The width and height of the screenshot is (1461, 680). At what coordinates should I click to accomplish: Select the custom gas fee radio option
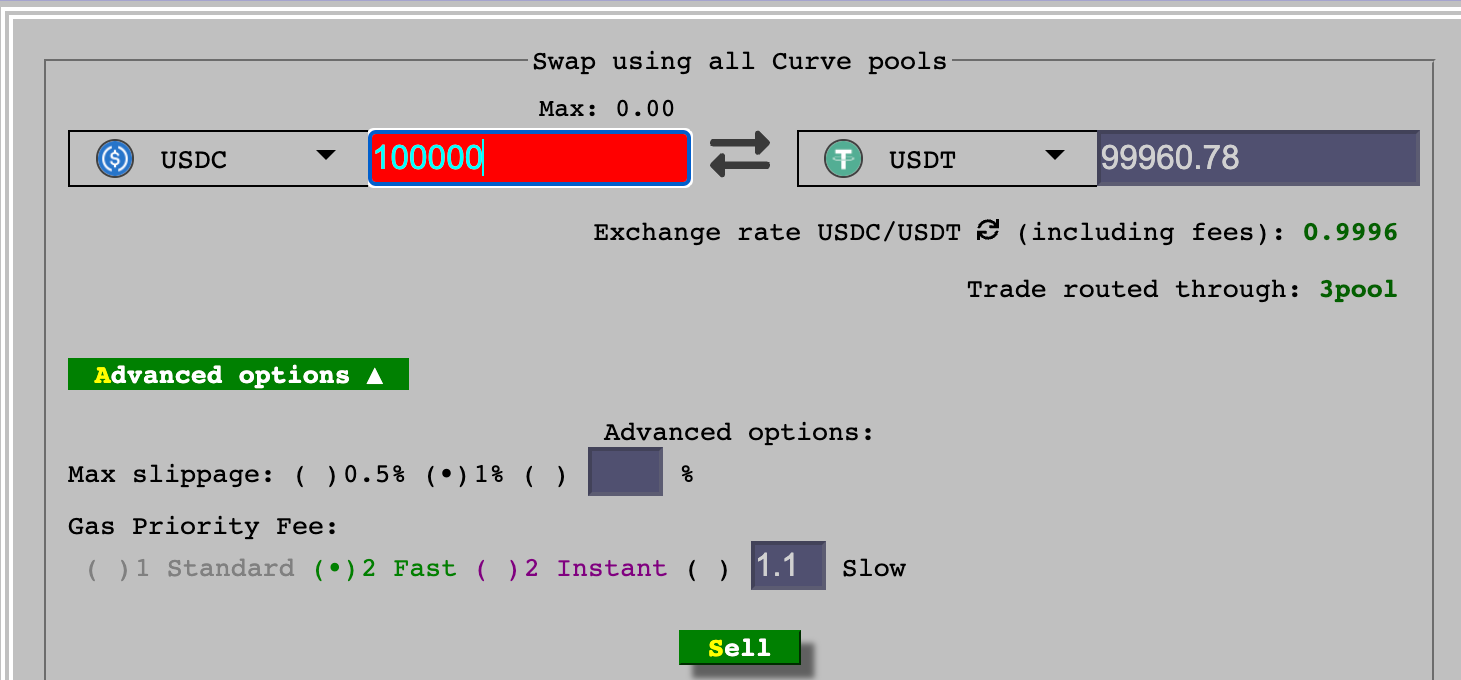coord(708,569)
